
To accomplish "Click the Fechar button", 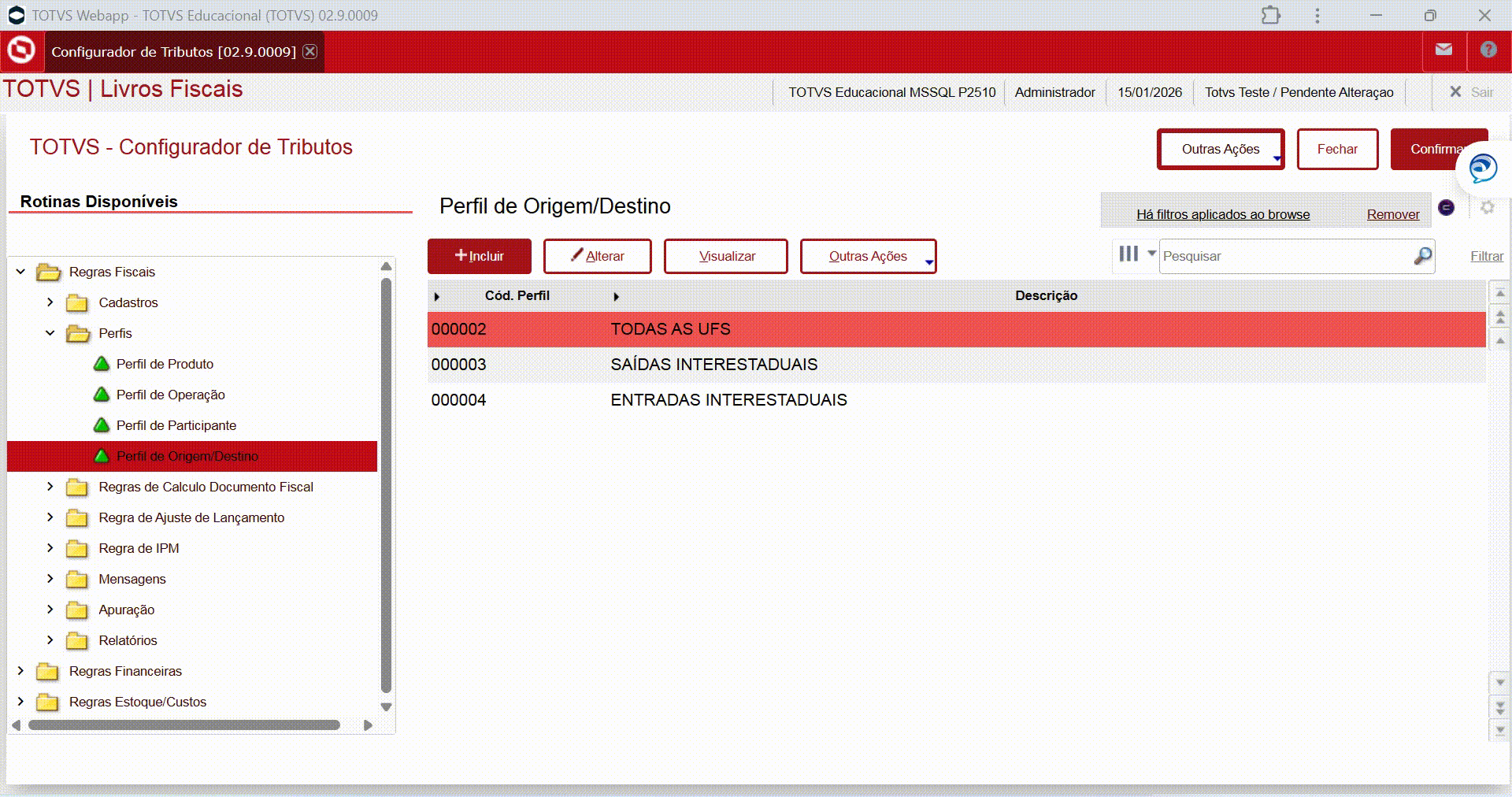I will coord(1337,149).
